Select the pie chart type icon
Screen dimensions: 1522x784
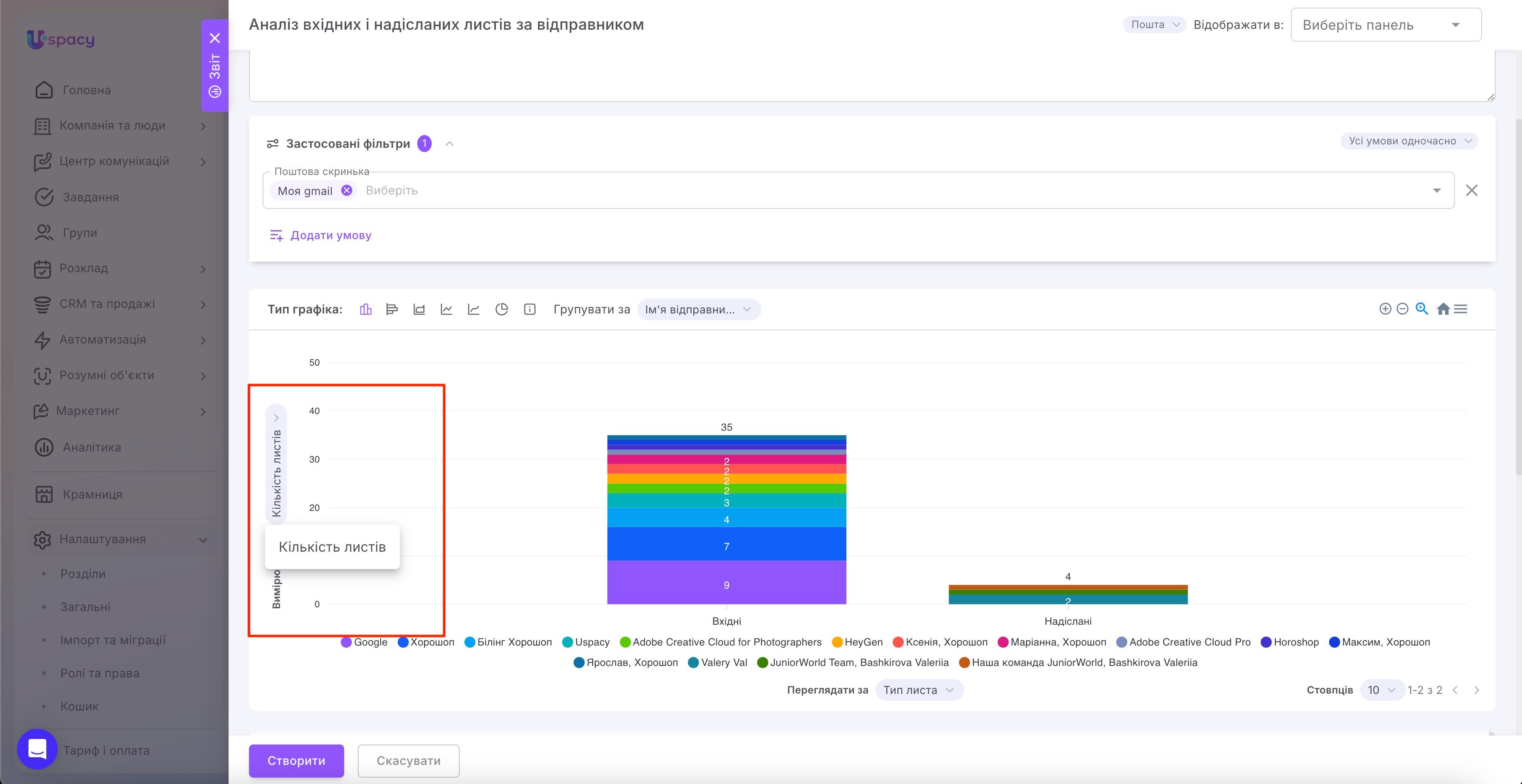pos(502,309)
